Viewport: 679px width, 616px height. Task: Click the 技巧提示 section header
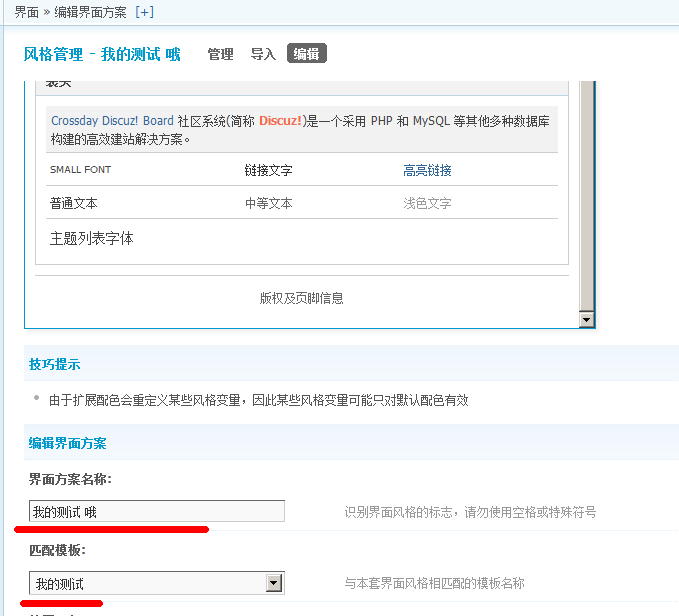(55, 364)
